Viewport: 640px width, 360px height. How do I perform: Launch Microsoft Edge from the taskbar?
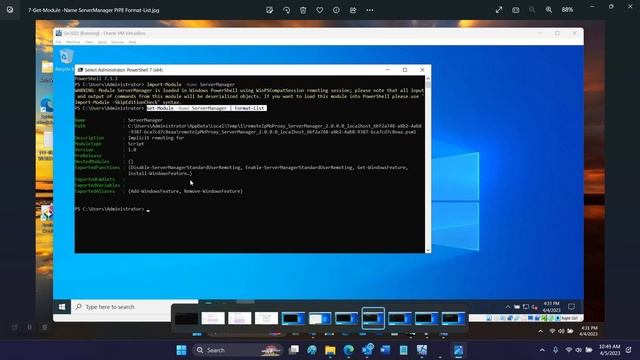(349, 350)
